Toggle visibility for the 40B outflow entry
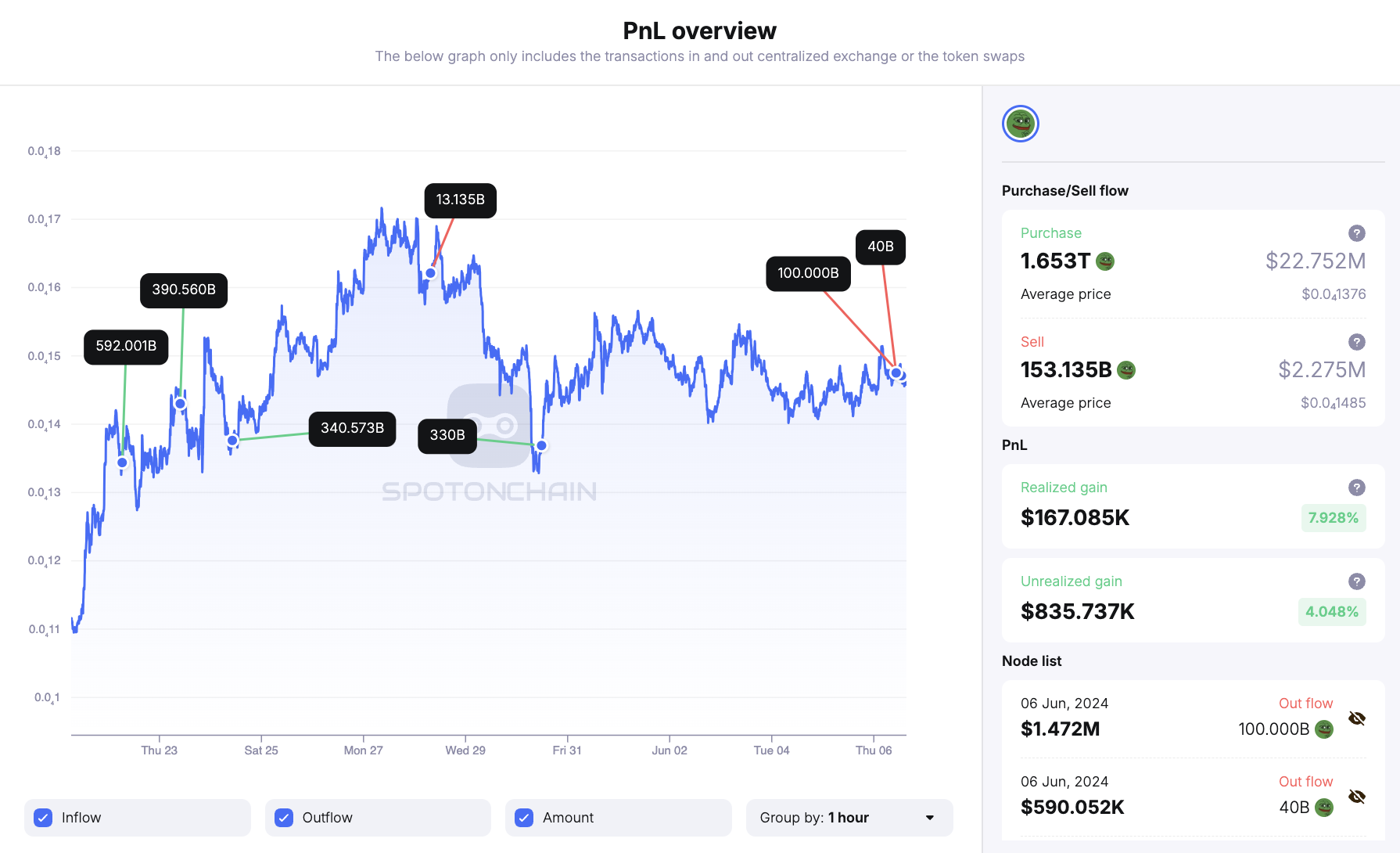The height and width of the screenshot is (853, 1400). pyautogui.click(x=1357, y=796)
